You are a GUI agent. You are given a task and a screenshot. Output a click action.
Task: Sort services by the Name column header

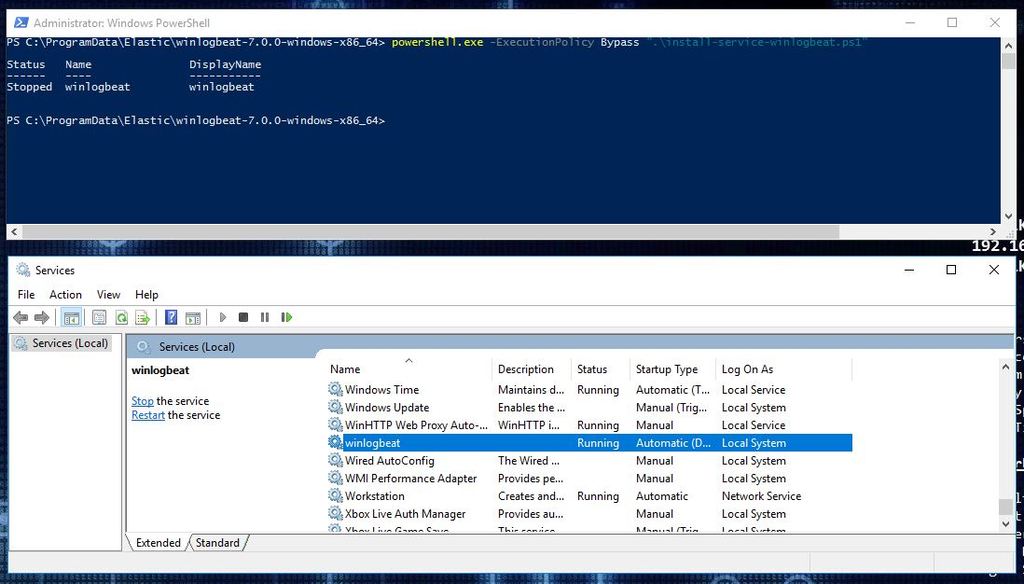tap(344, 369)
